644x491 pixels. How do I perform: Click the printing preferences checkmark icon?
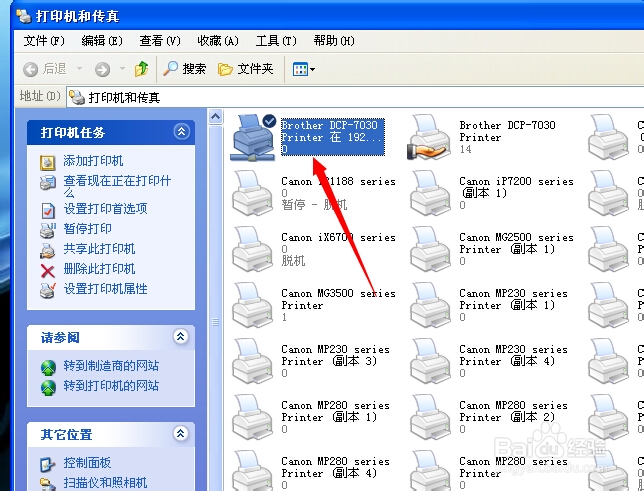(48, 211)
